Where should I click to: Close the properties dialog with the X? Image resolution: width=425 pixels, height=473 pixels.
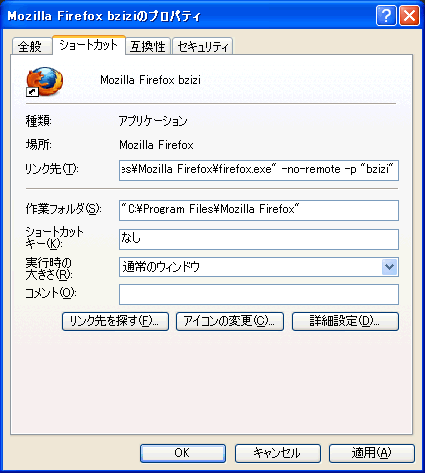point(409,16)
